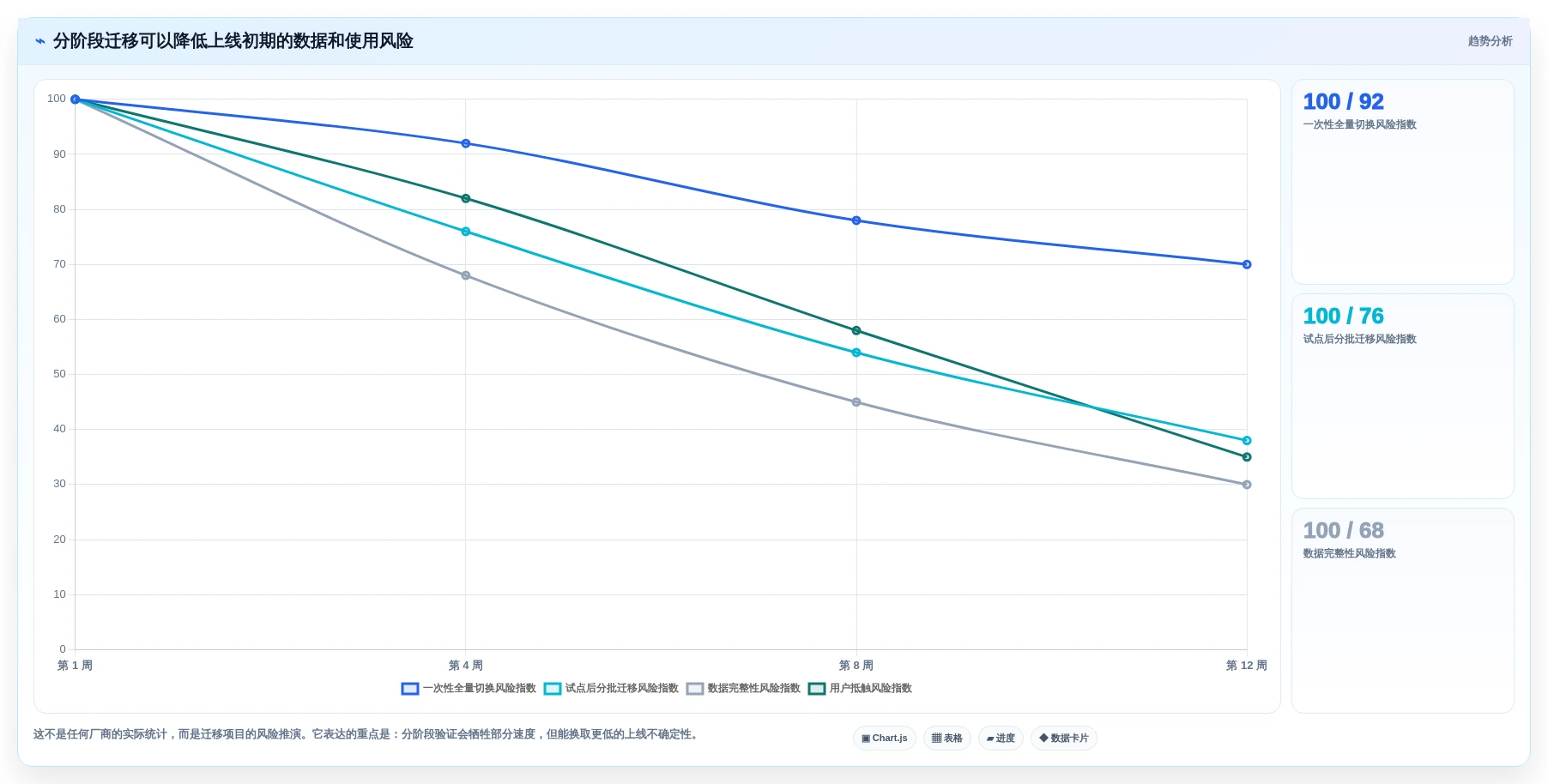
Task: Click cyan line point at 第 12 周
Action: click(1247, 441)
